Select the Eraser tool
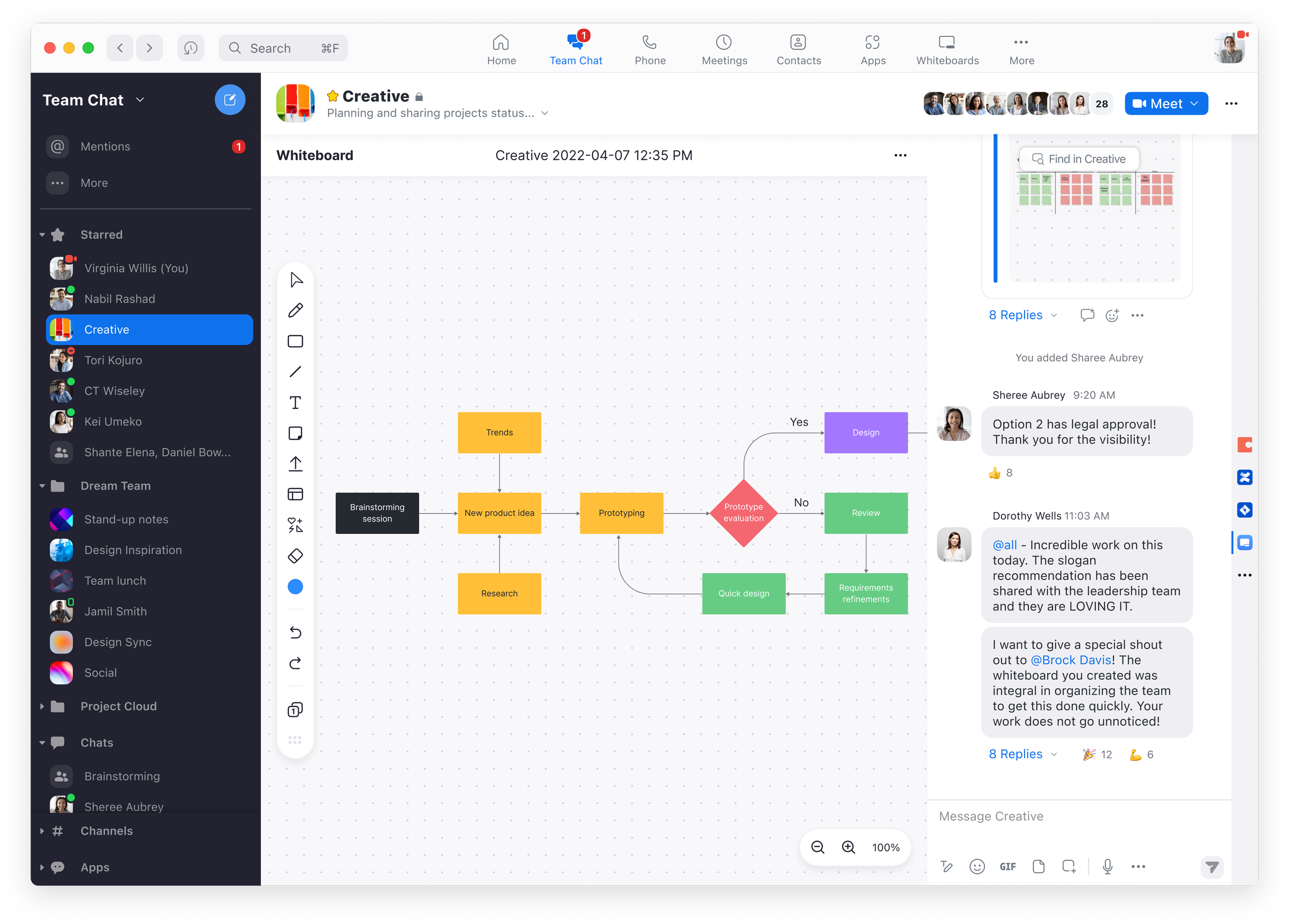Screen dimensions: 1289x924 click(x=295, y=556)
